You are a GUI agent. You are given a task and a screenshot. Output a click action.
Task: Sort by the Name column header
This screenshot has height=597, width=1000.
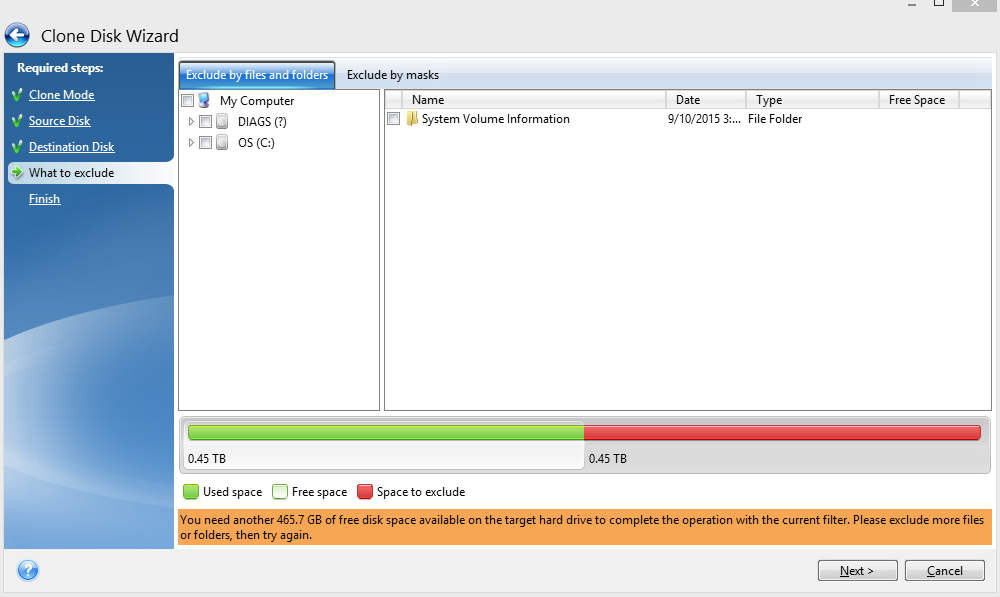point(534,100)
